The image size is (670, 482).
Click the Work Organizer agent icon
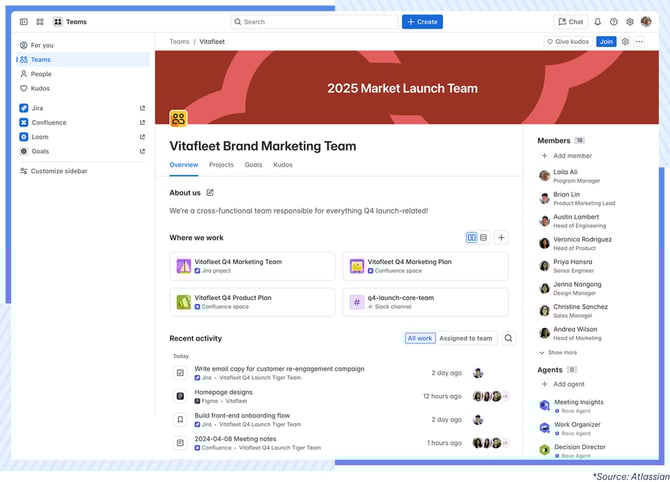pyautogui.click(x=544, y=427)
